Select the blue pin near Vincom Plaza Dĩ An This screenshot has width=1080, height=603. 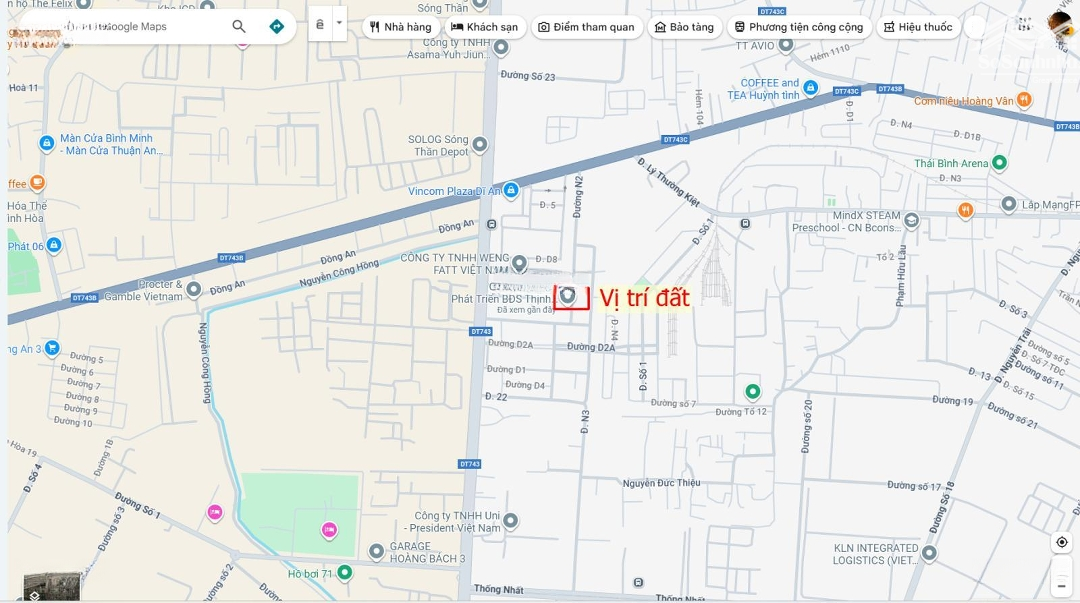[x=509, y=188]
